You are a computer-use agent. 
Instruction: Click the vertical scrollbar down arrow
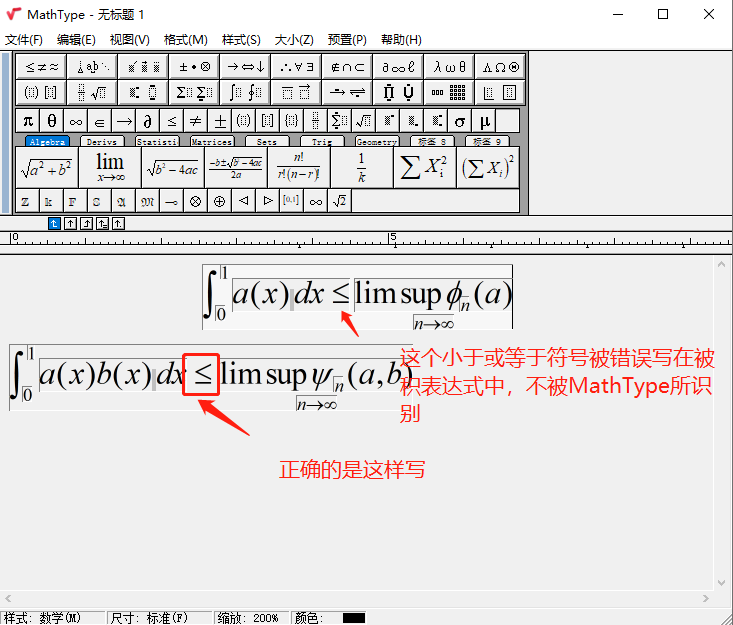(721, 583)
